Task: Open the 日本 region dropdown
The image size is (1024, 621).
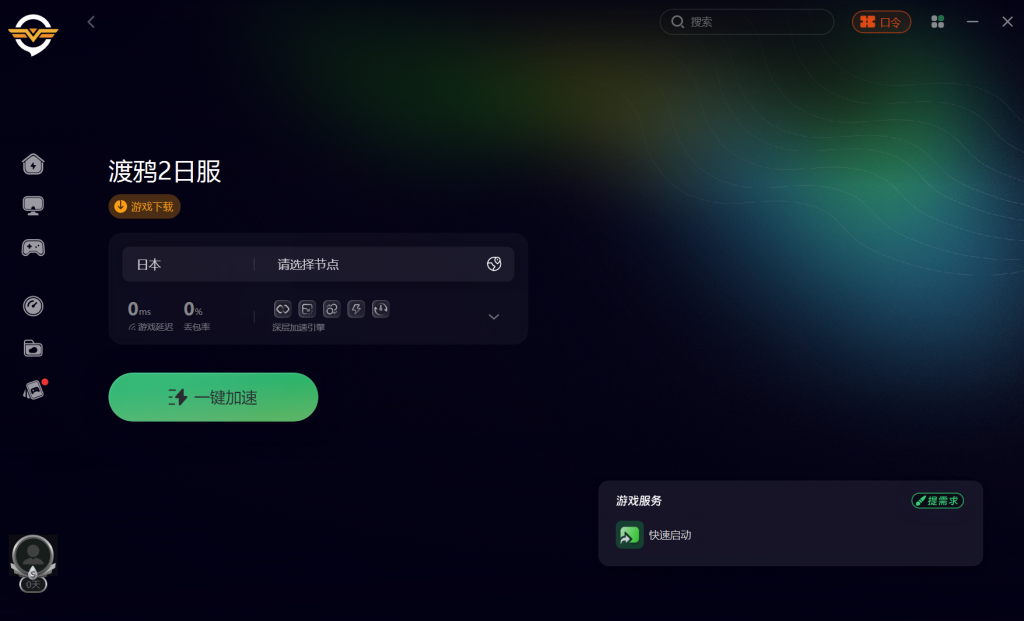Action: tap(188, 264)
